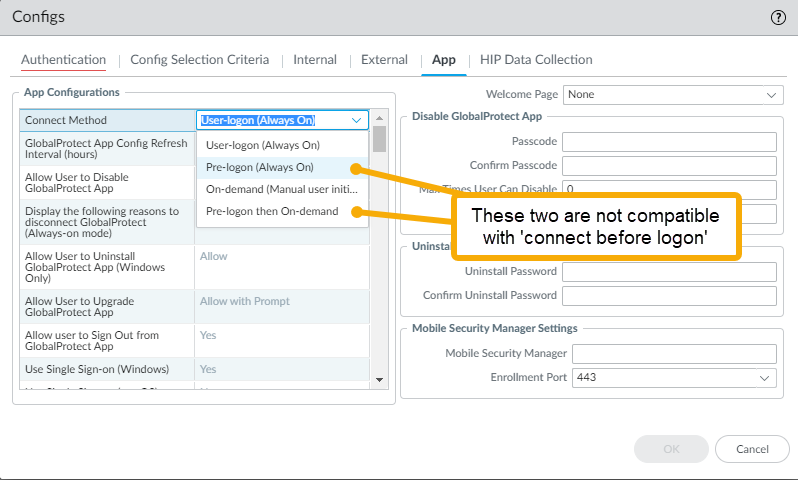Open the help icon in Configs header
The height and width of the screenshot is (480, 798).
[778, 18]
